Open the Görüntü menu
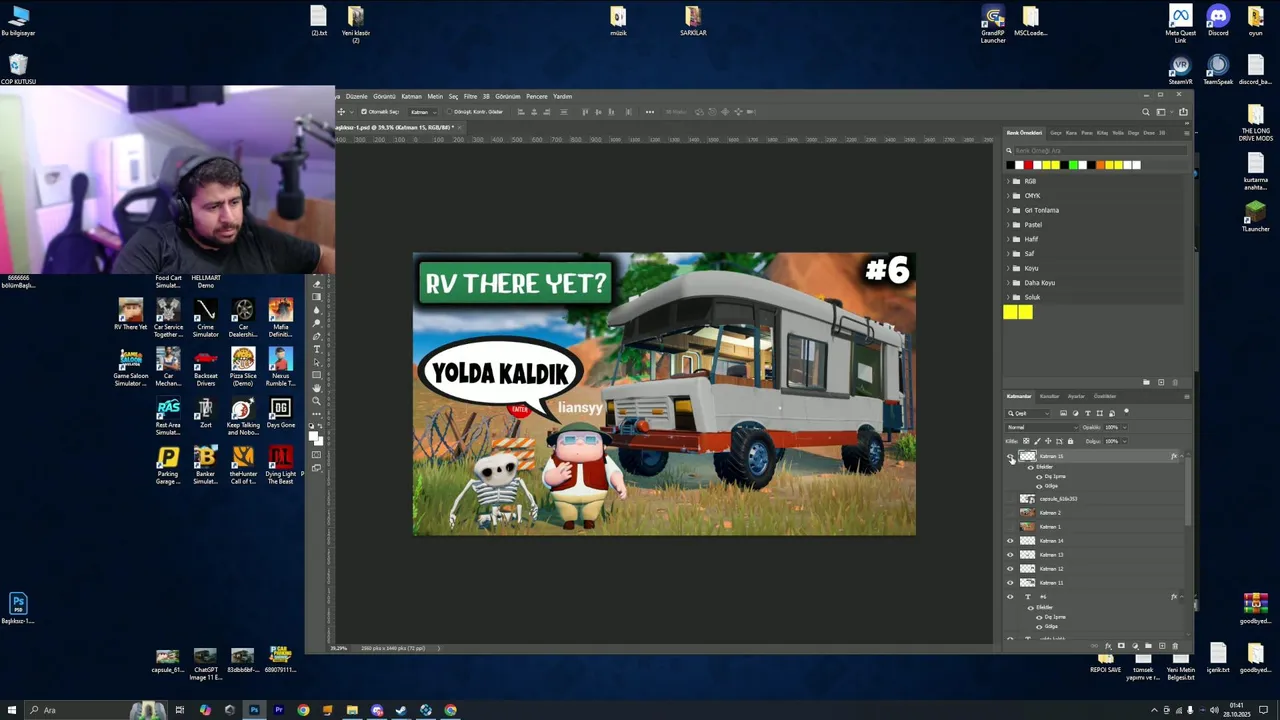This screenshot has width=1280, height=720. pyautogui.click(x=384, y=97)
